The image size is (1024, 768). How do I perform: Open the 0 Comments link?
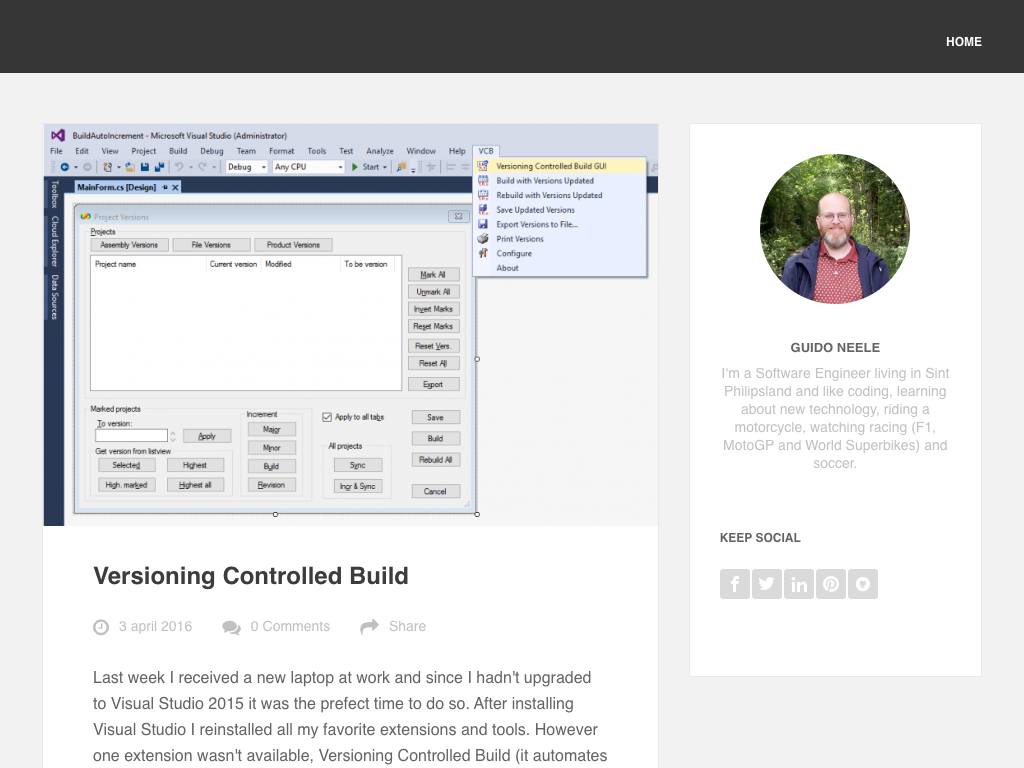pos(290,626)
